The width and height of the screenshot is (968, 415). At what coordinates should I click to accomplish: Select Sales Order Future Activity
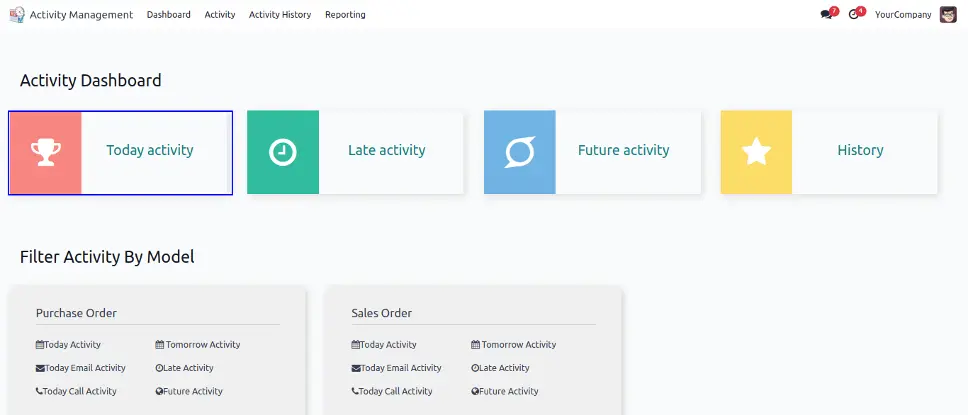(x=508, y=392)
